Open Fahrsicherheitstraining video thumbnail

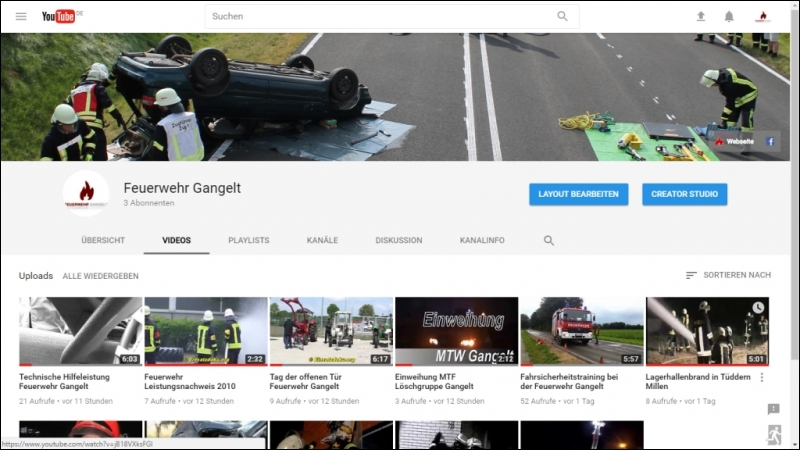582,331
